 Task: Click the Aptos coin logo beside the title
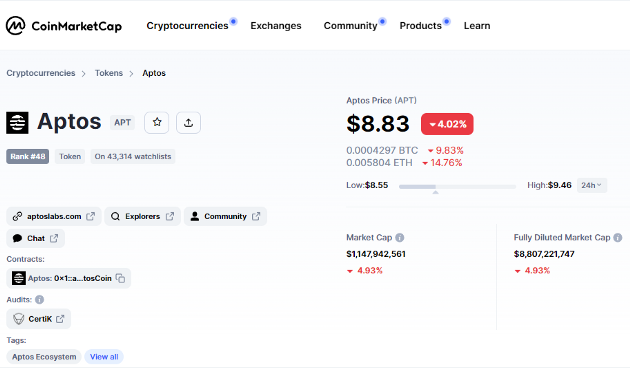coord(17,123)
